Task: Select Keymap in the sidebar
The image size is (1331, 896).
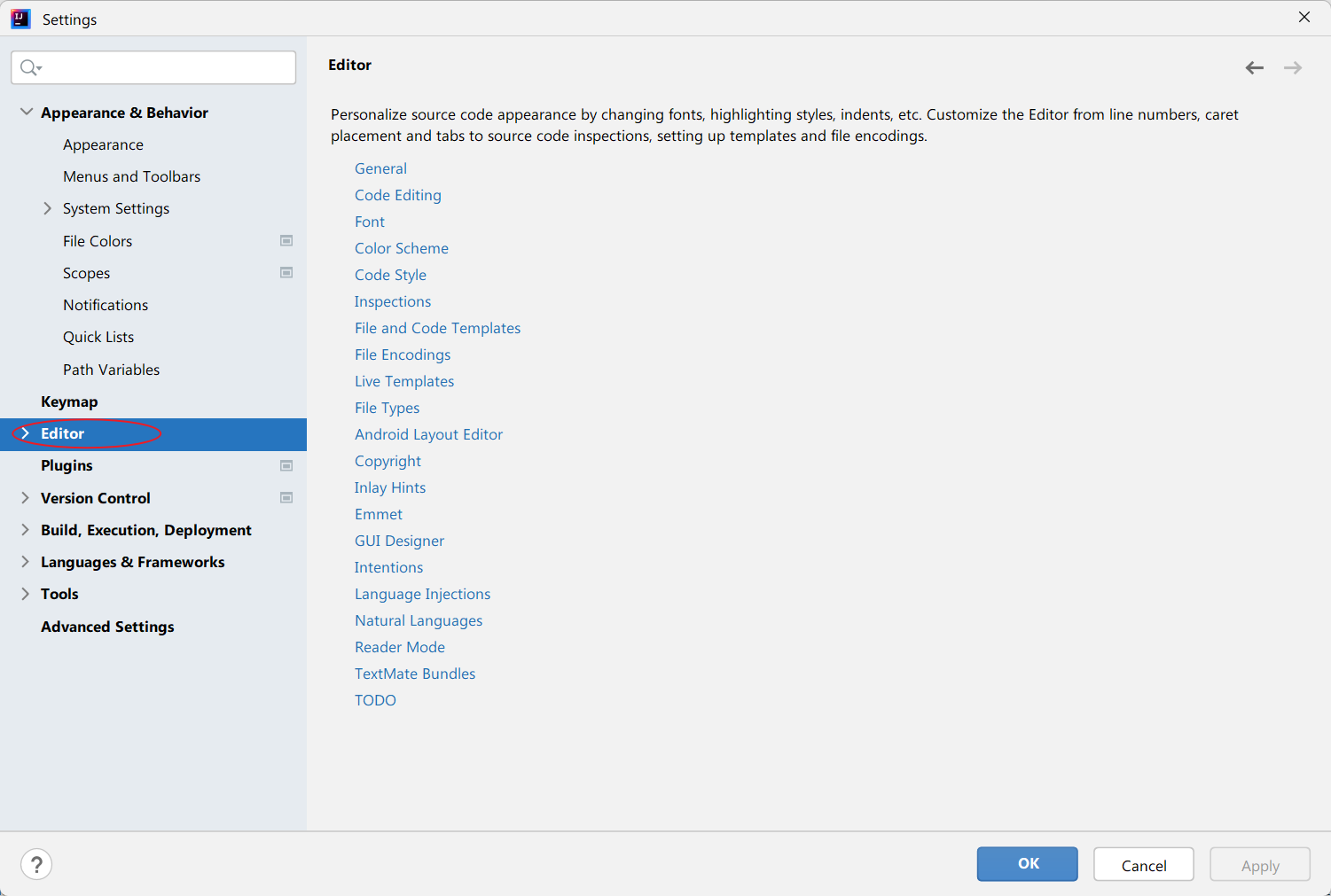Action: [x=69, y=401]
